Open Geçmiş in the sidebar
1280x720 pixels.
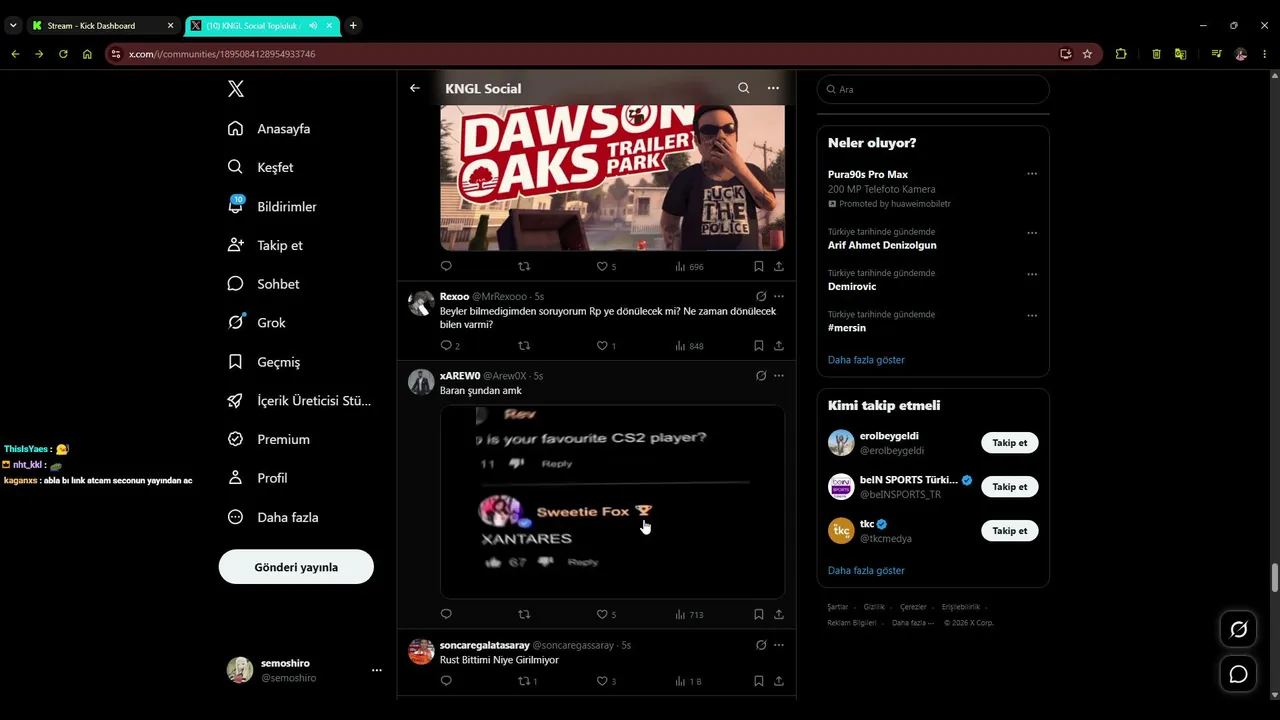point(264,362)
